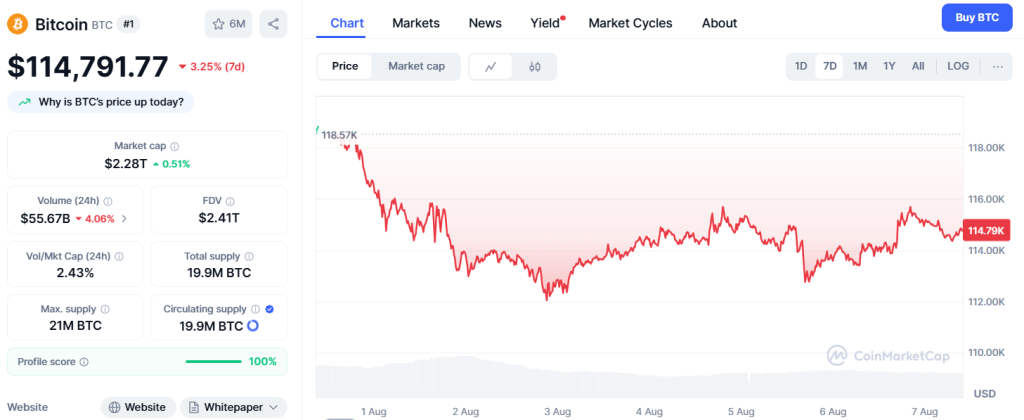Open the Website link
This screenshot has height=420, width=1024.
click(137, 407)
